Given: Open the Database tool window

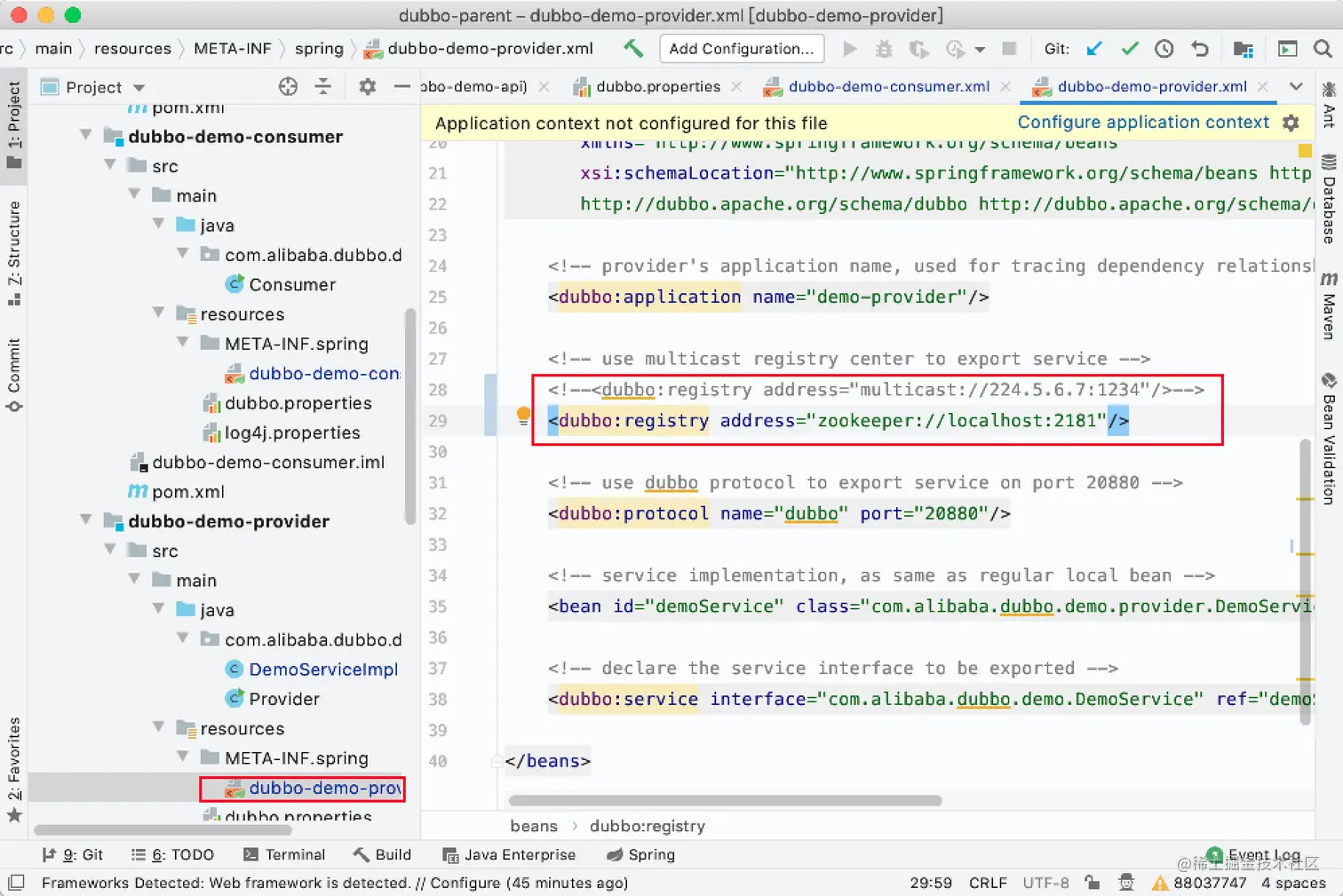Looking at the screenshot, I should tap(1329, 200).
